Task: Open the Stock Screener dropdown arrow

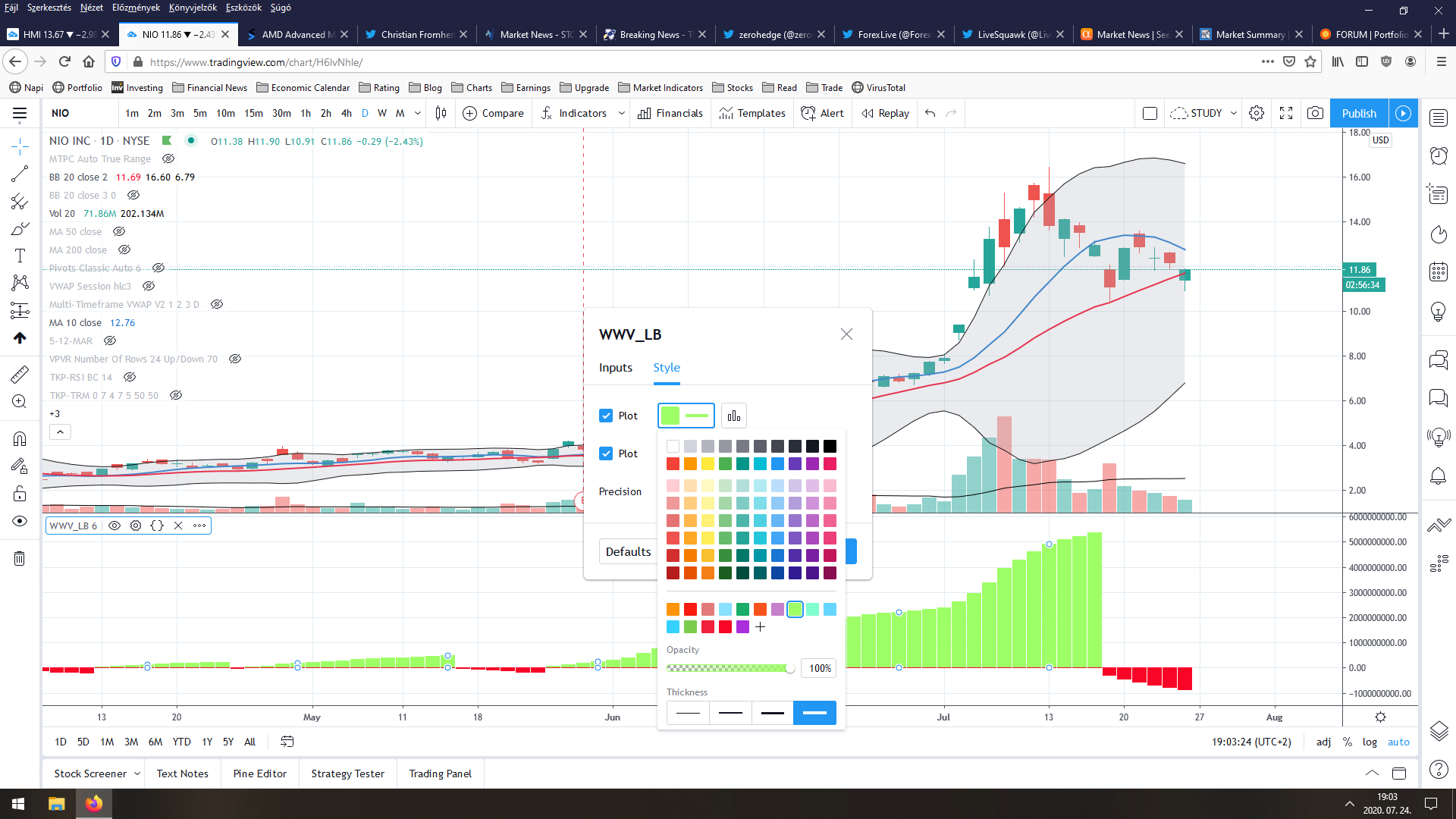Action: (x=137, y=773)
